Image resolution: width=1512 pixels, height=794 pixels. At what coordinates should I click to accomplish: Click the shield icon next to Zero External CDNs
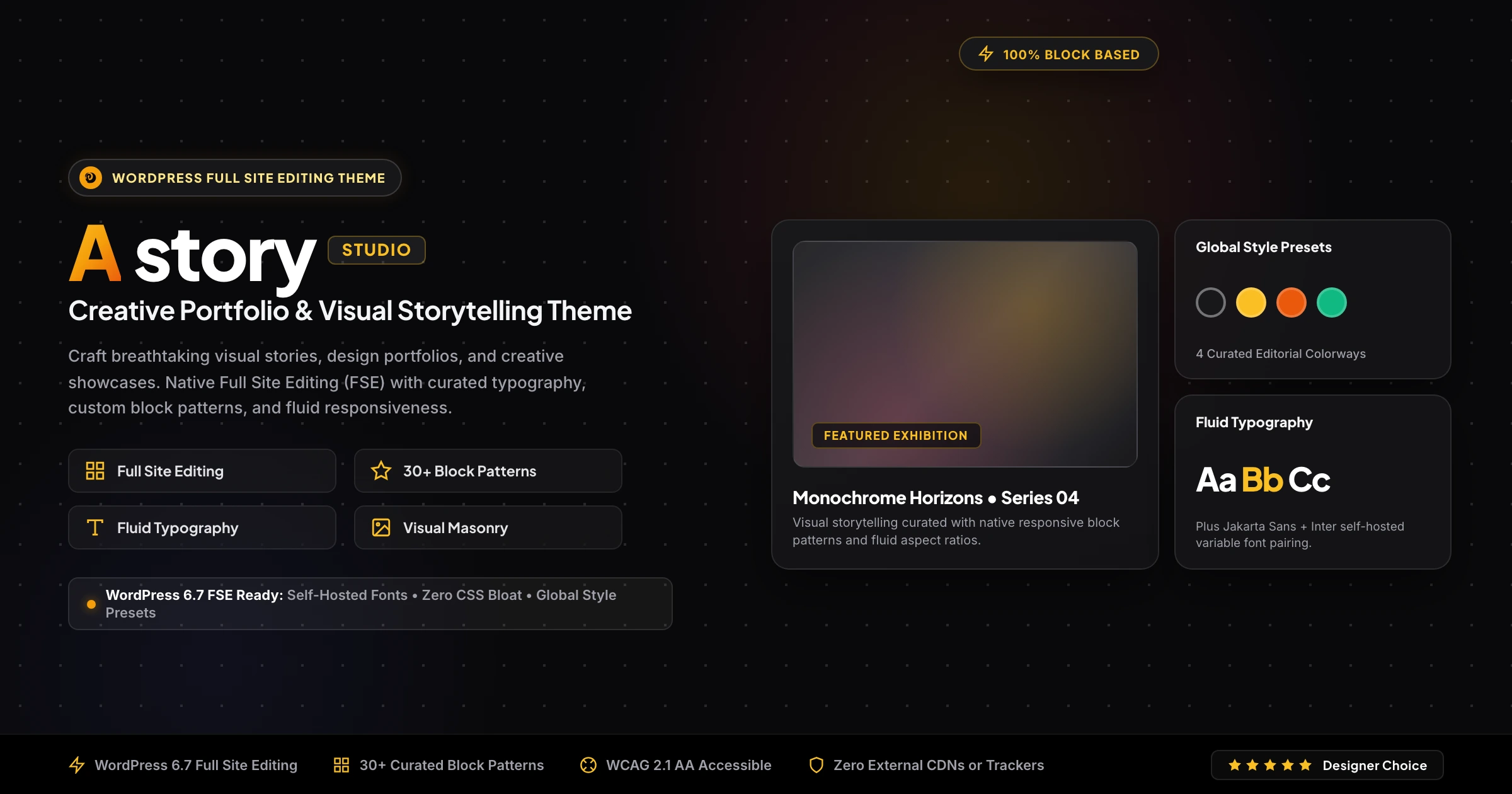pos(816,765)
